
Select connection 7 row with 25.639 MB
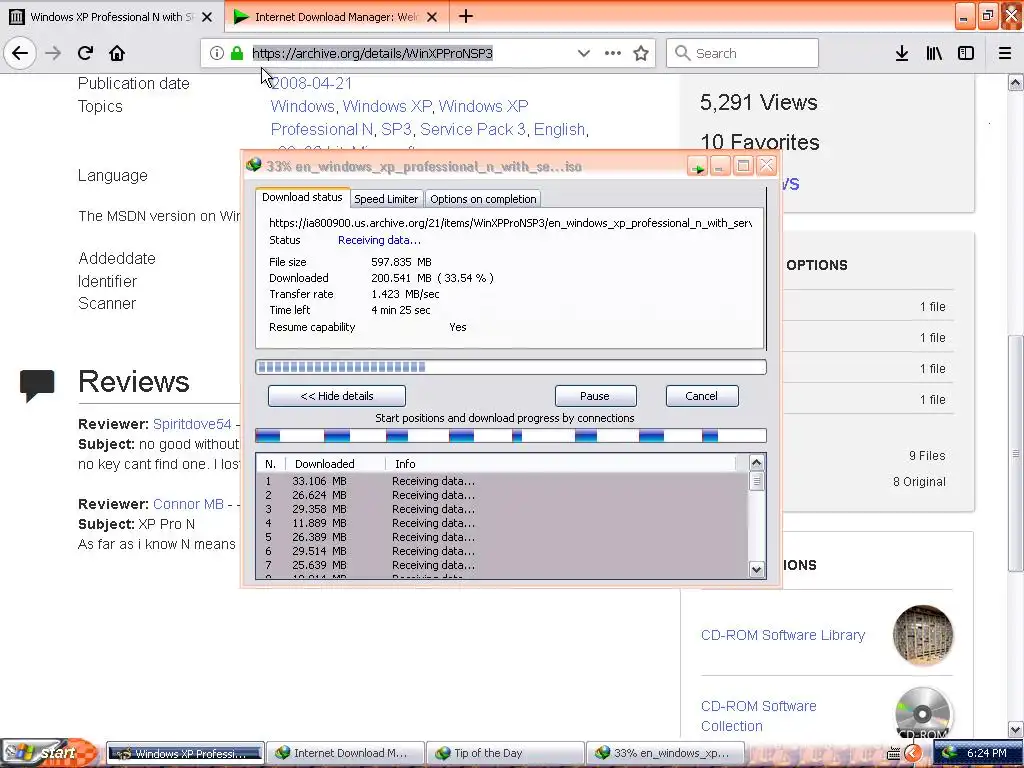[x=502, y=565]
